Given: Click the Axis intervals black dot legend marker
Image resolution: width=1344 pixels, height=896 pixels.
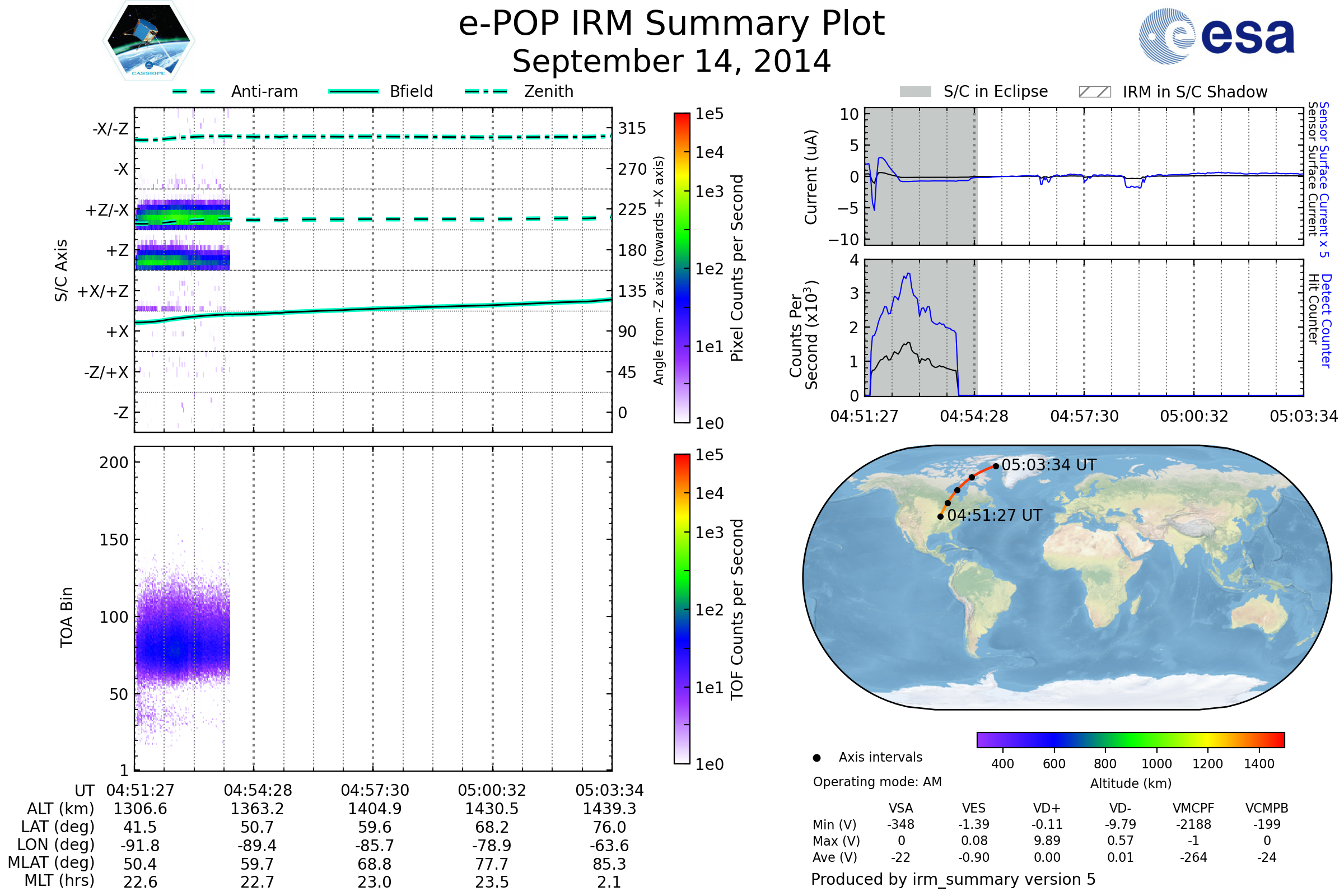Looking at the screenshot, I should tap(816, 758).
